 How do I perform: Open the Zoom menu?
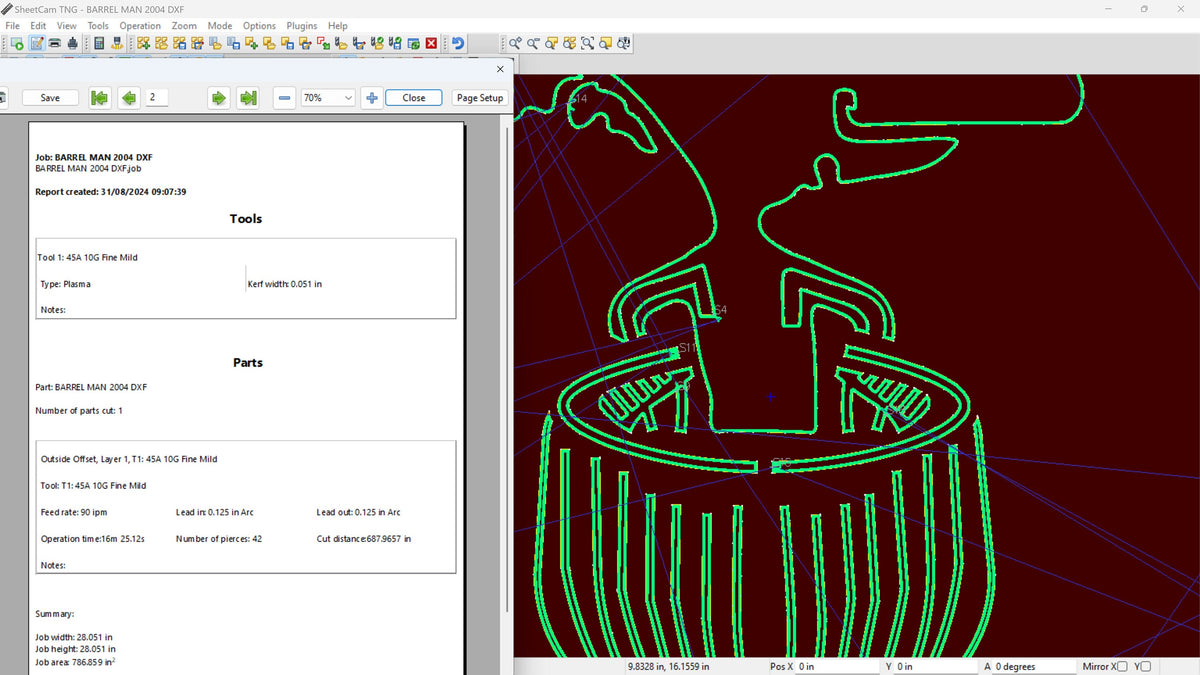pyautogui.click(x=184, y=26)
